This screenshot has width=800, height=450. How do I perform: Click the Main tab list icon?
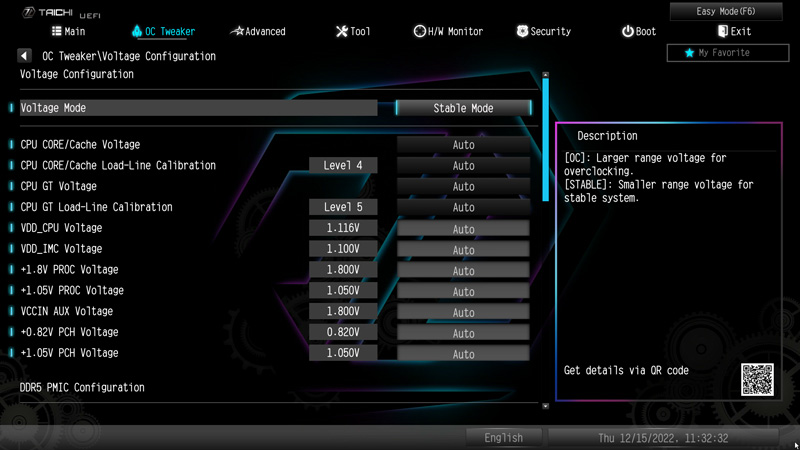(57, 31)
